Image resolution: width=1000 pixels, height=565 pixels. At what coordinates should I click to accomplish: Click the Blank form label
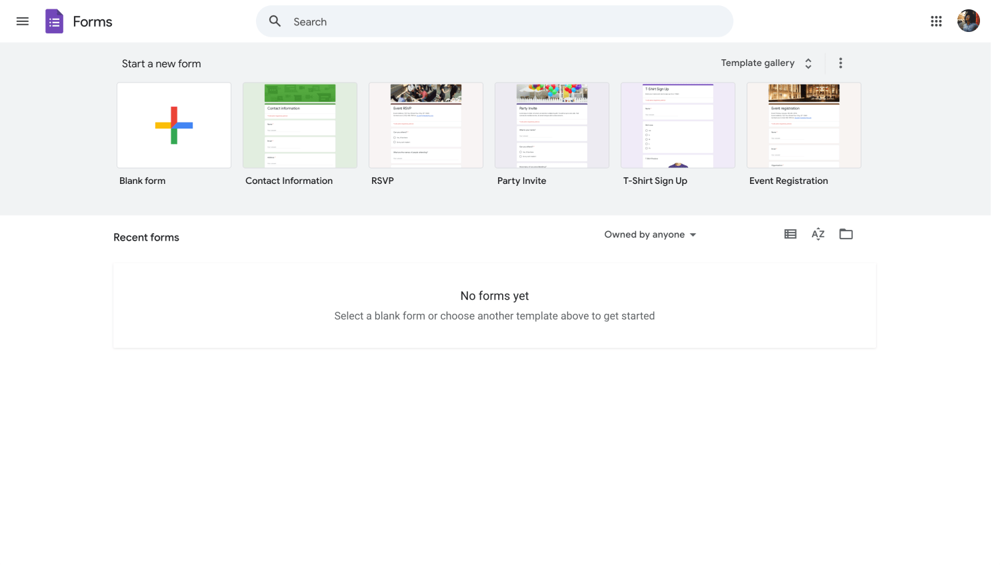[x=142, y=181]
